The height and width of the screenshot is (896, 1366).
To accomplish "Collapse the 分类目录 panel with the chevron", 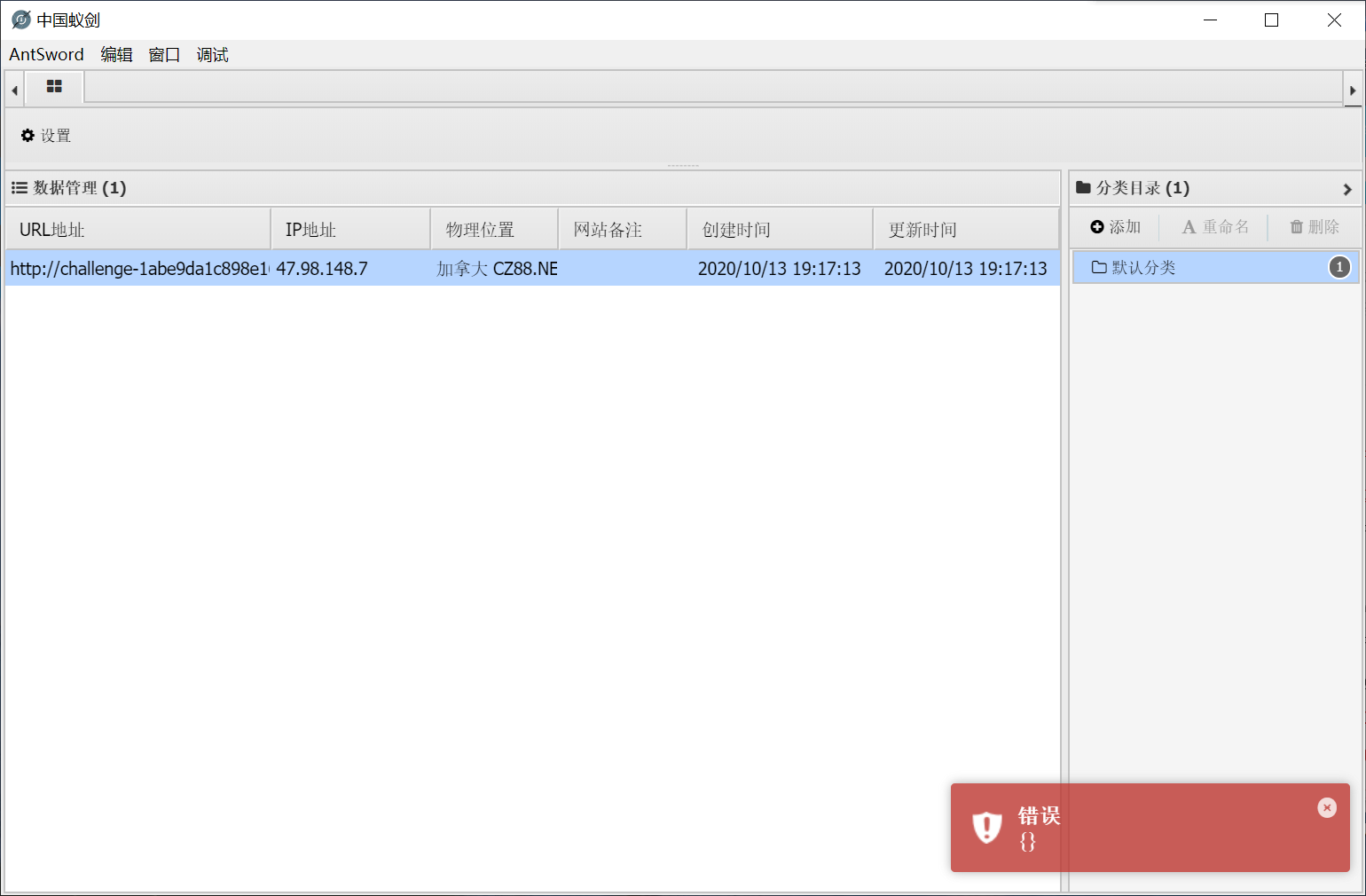I will pos(1347,188).
